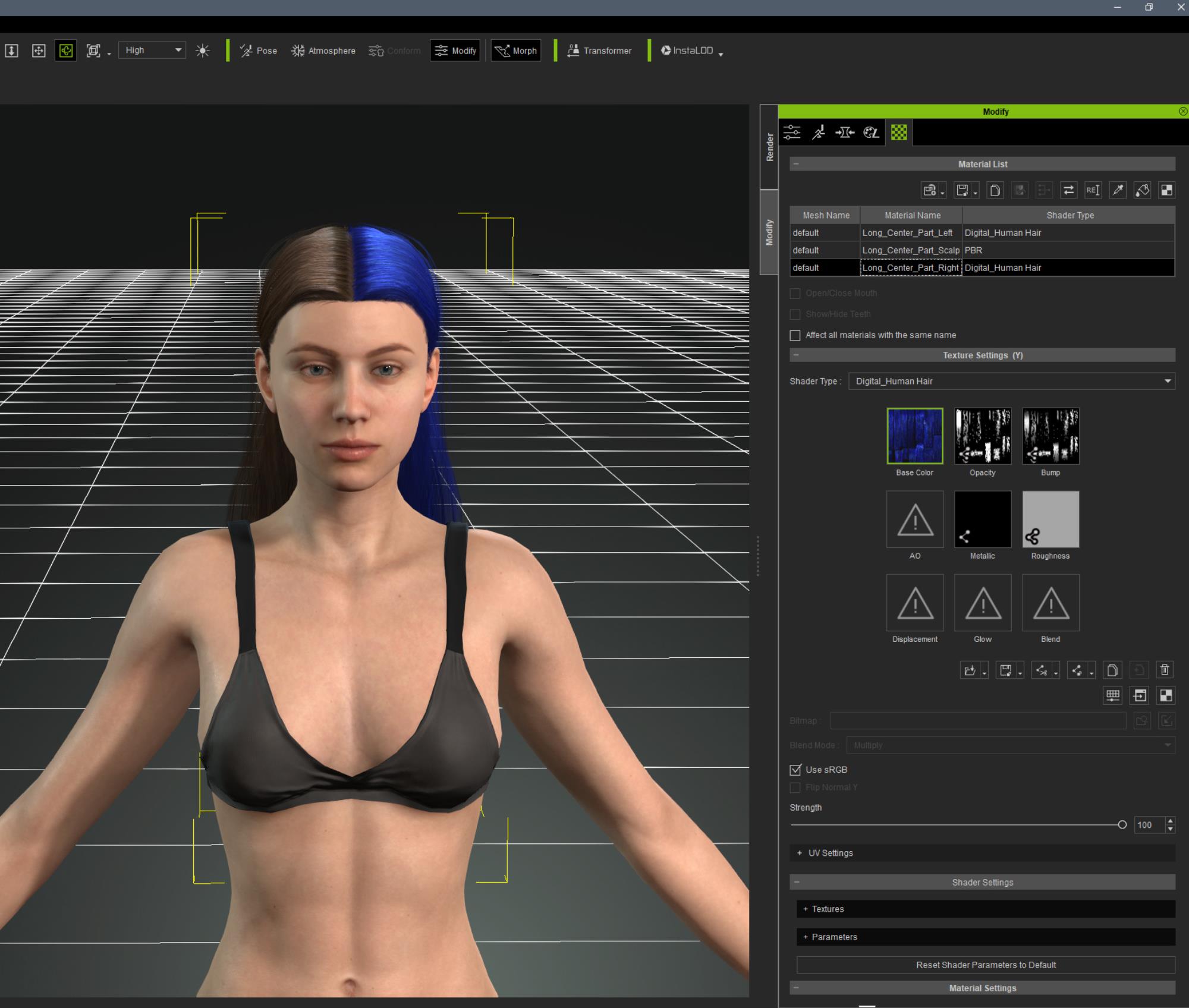Select the empty Displacement texture slot
This screenshot has width=1189, height=1008.
(914, 602)
